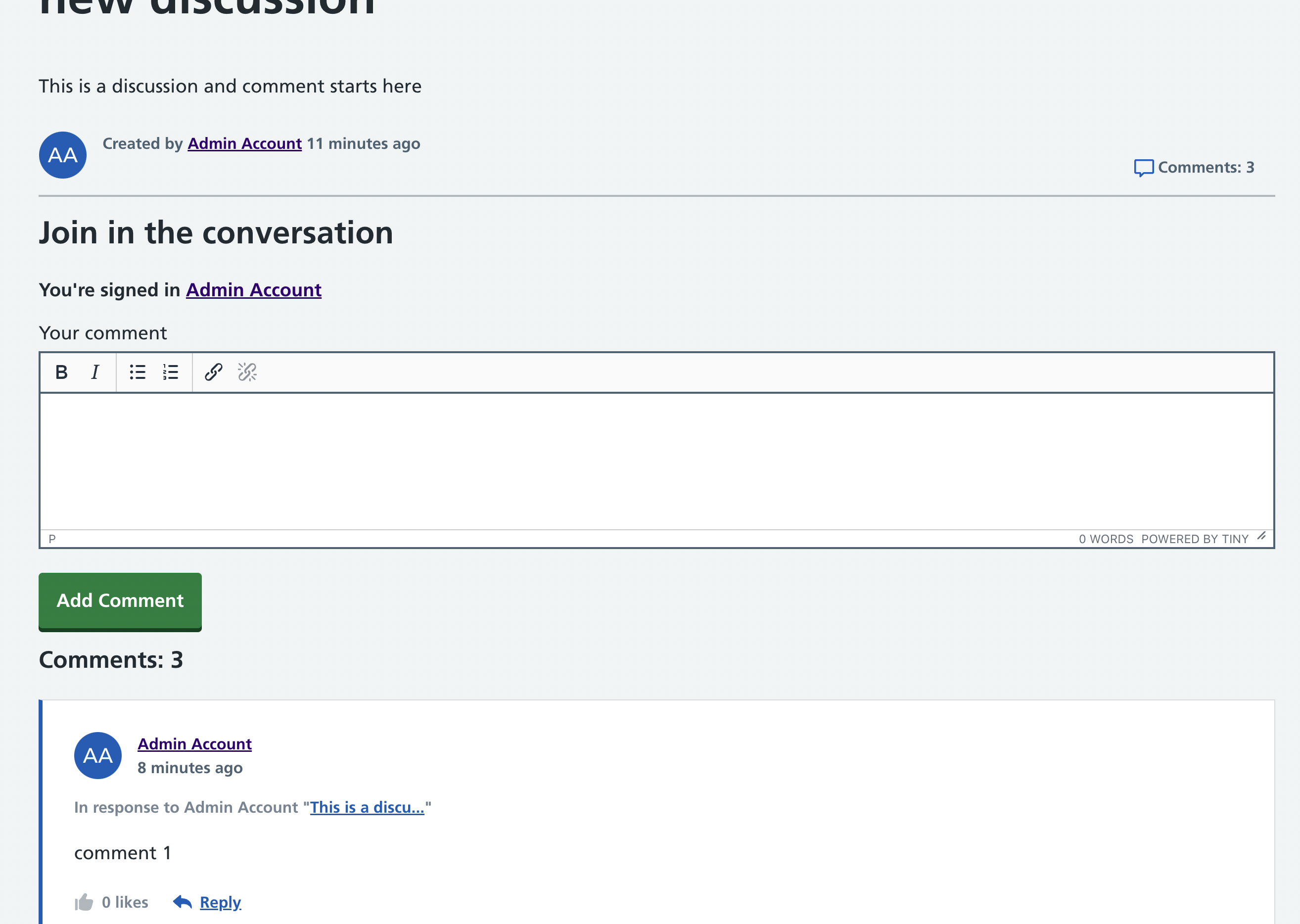The height and width of the screenshot is (924, 1300).
Task: Click inside the Your comment text area
Action: click(656, 461)
